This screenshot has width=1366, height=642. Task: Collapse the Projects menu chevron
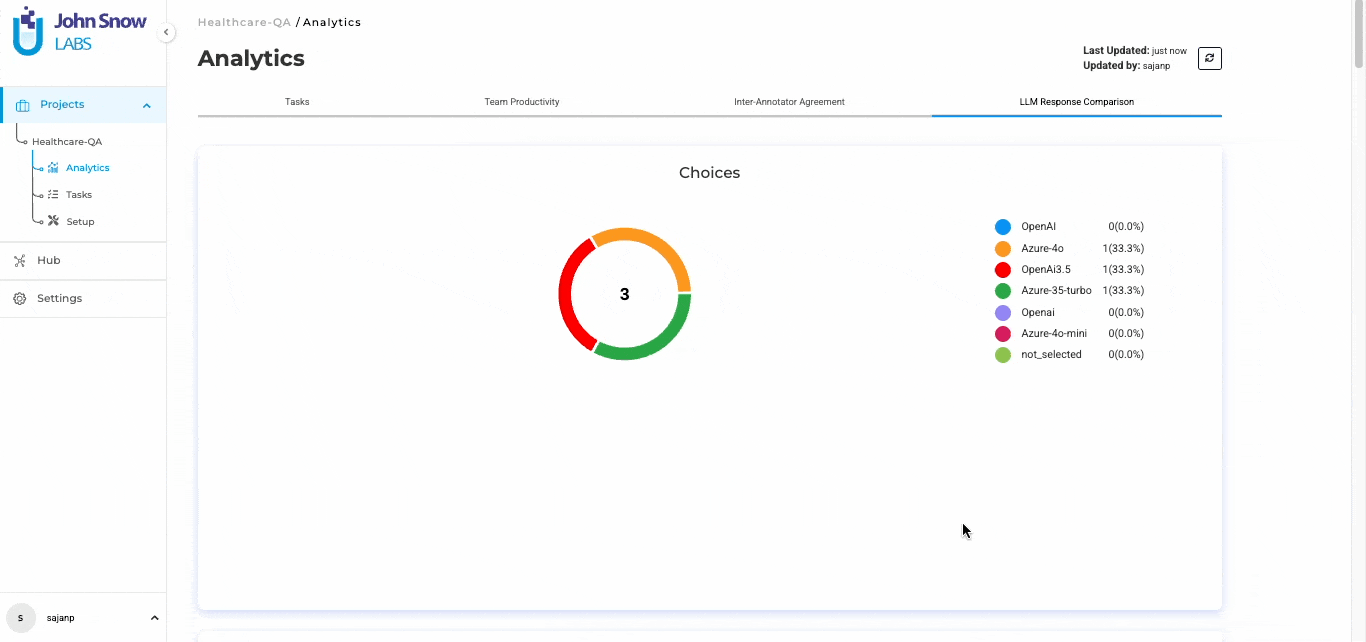147,105
